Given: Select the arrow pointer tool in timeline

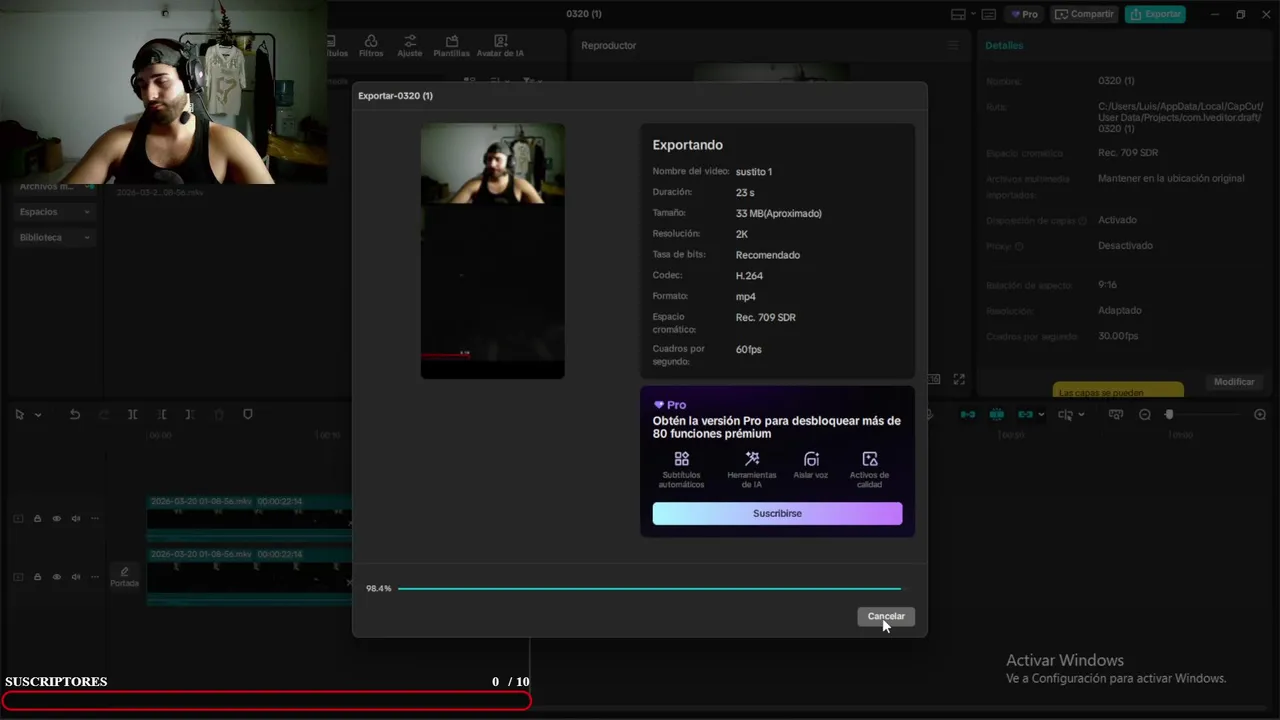Looking at the screenshot, I should pyautogui.click(x=19, y=414).
